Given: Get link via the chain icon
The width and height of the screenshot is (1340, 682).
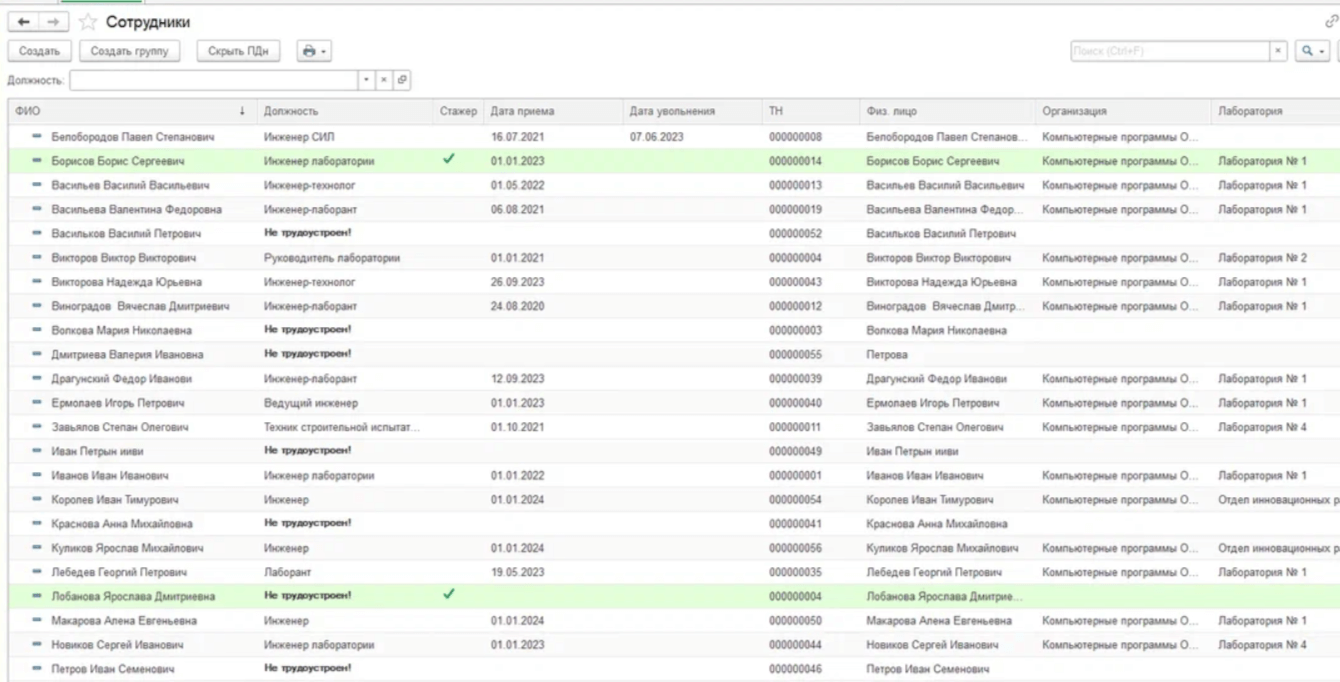Looking at the screenshot, I should pos(1331,22).
